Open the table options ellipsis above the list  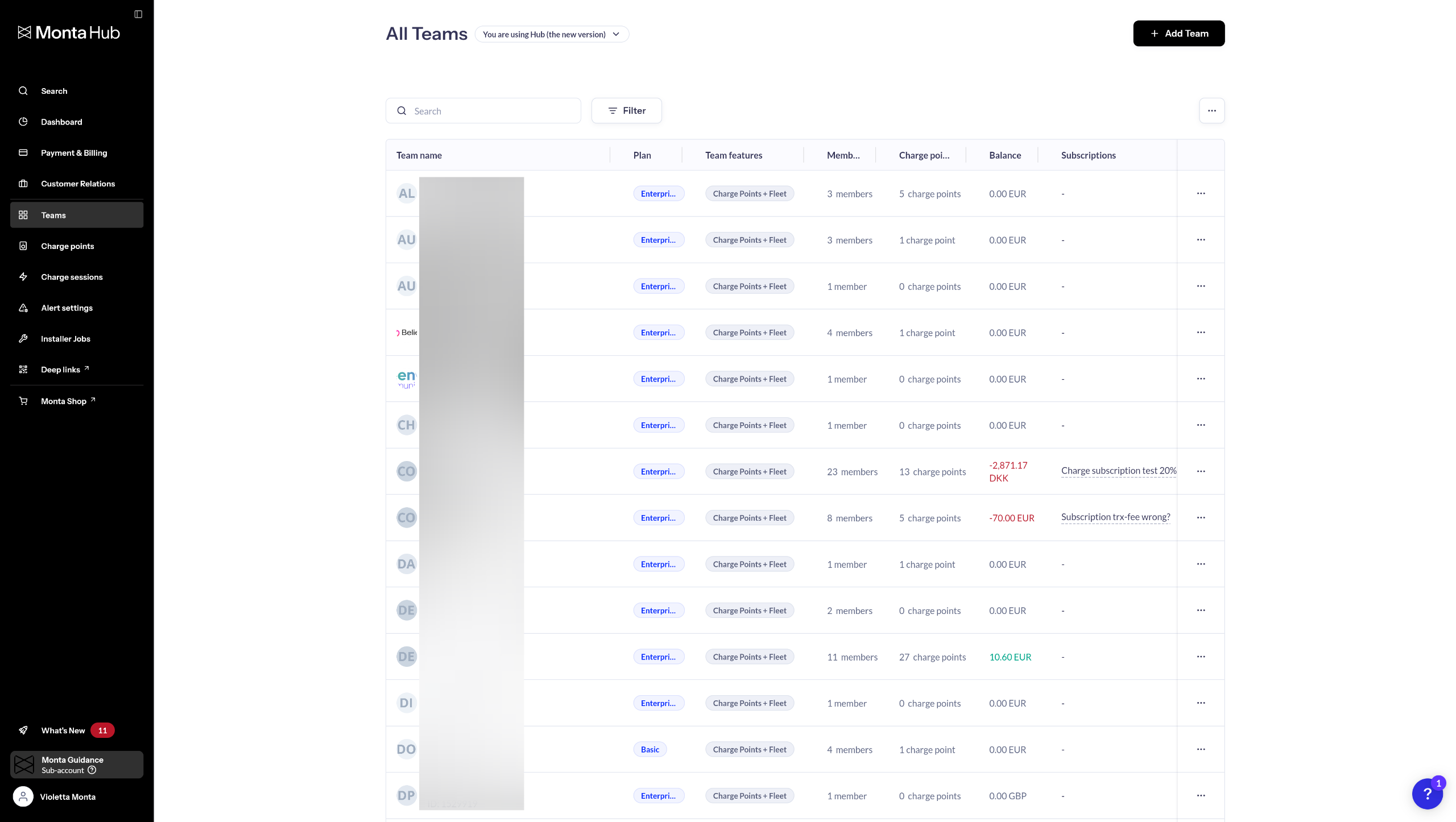(1211, 111)
